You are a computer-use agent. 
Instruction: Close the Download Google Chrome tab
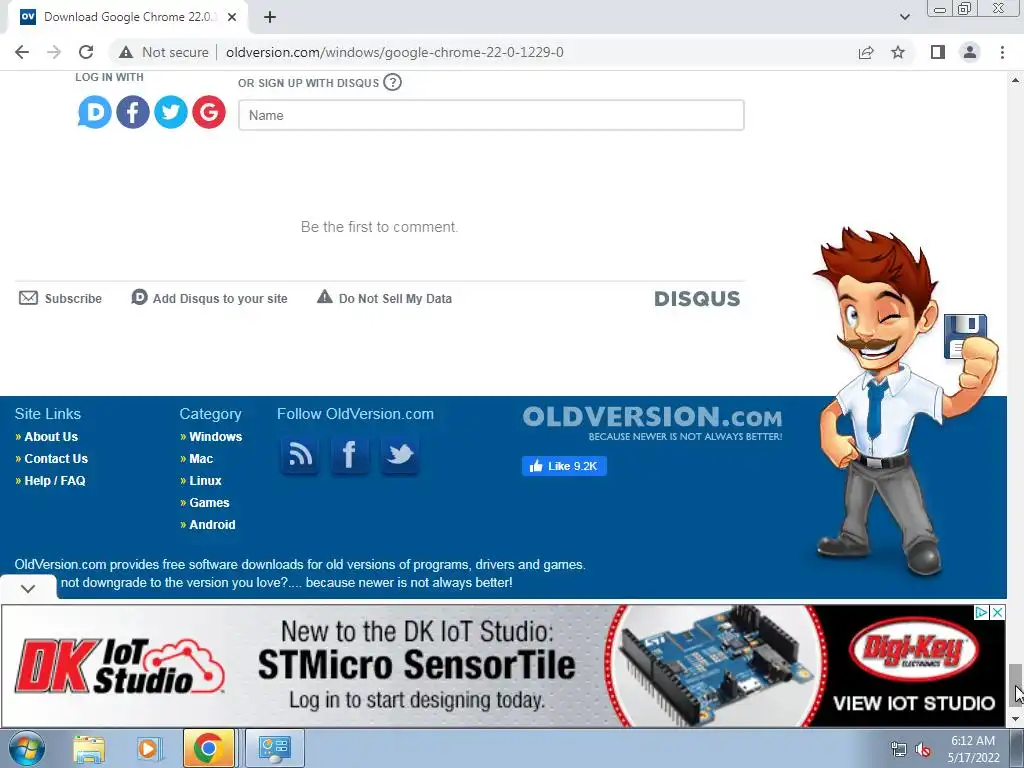(x=232, y=17)
